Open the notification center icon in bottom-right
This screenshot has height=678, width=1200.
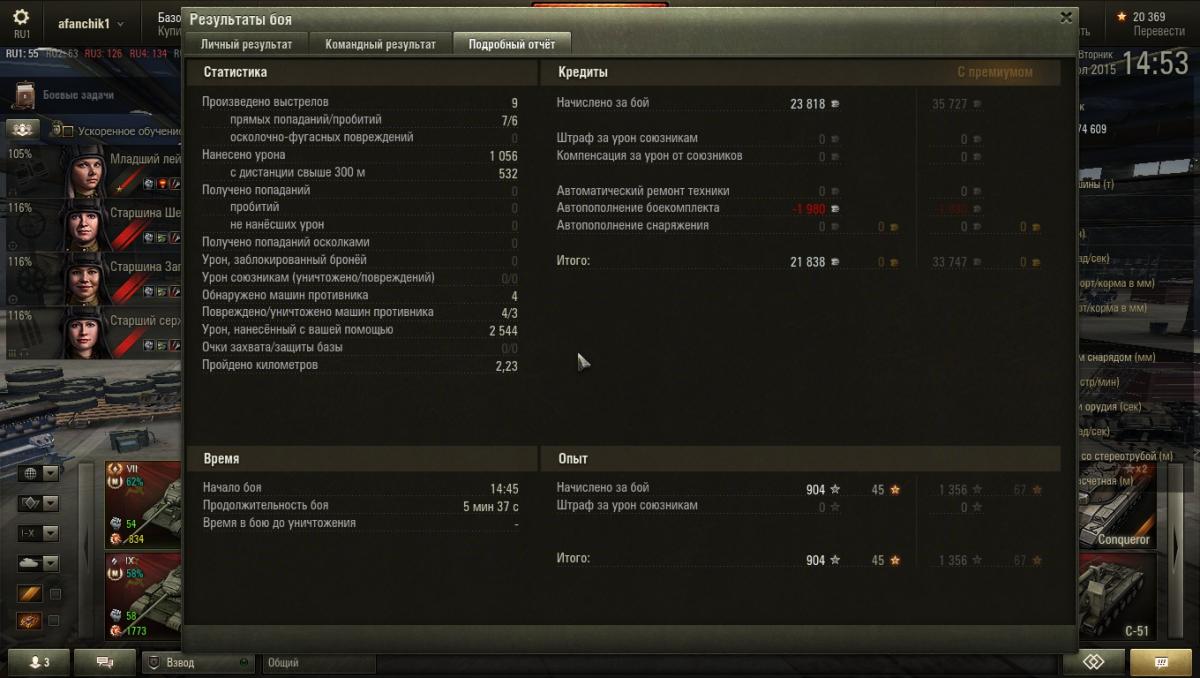(x=1094, y=662)
